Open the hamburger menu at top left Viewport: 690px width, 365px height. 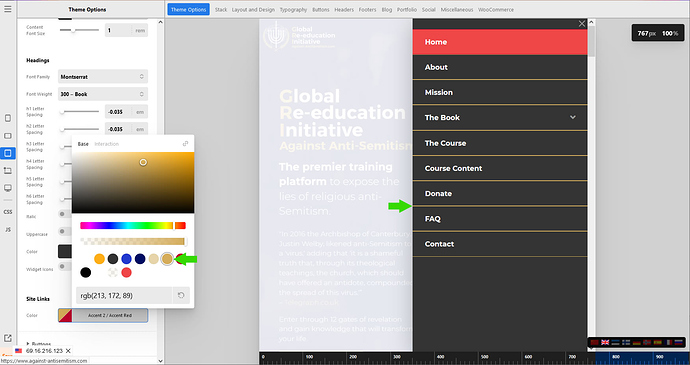(x=8, y=9)
